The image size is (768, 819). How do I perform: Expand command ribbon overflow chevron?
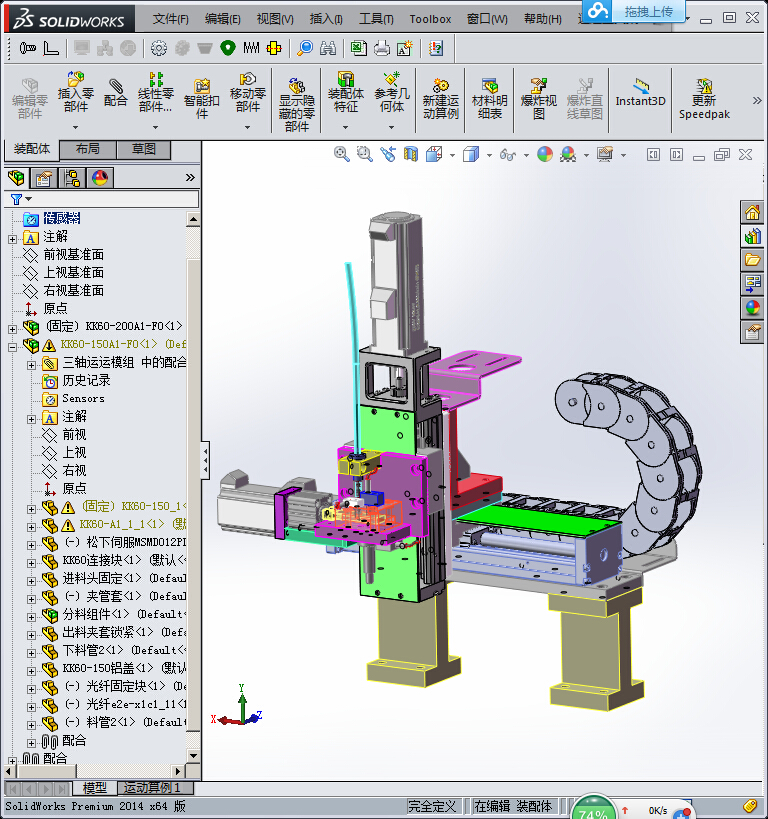[x=757, y=100]
